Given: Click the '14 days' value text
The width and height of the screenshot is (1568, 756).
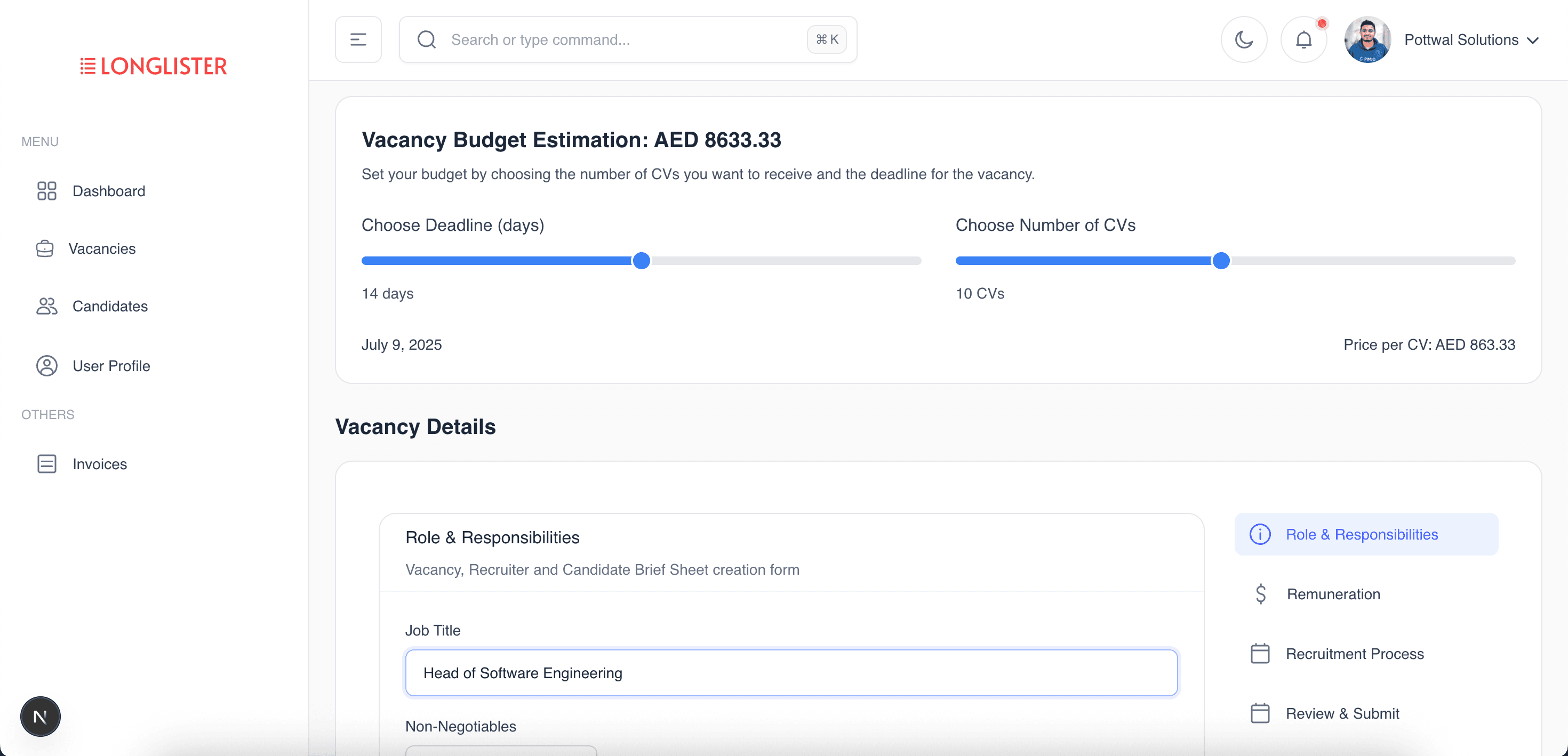Looking at the screenshot, I should 388,293.
